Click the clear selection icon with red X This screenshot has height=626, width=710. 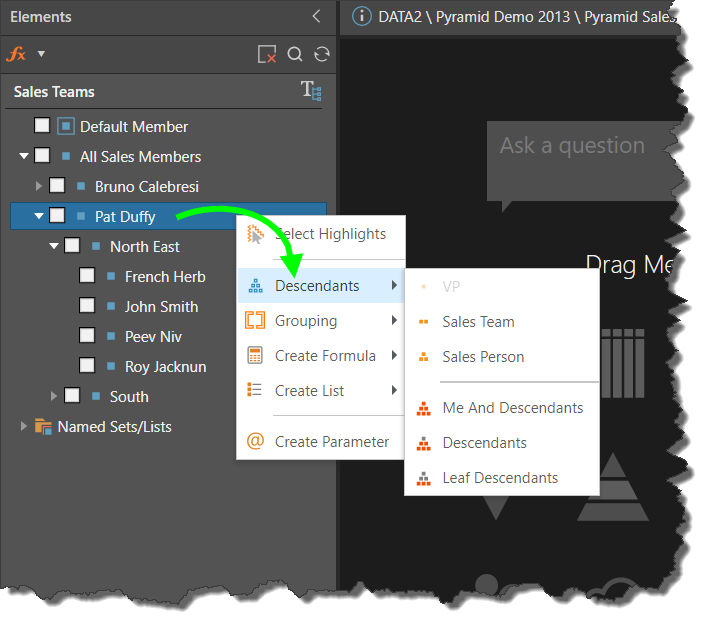pyautogui.click(x=266, y=55)
